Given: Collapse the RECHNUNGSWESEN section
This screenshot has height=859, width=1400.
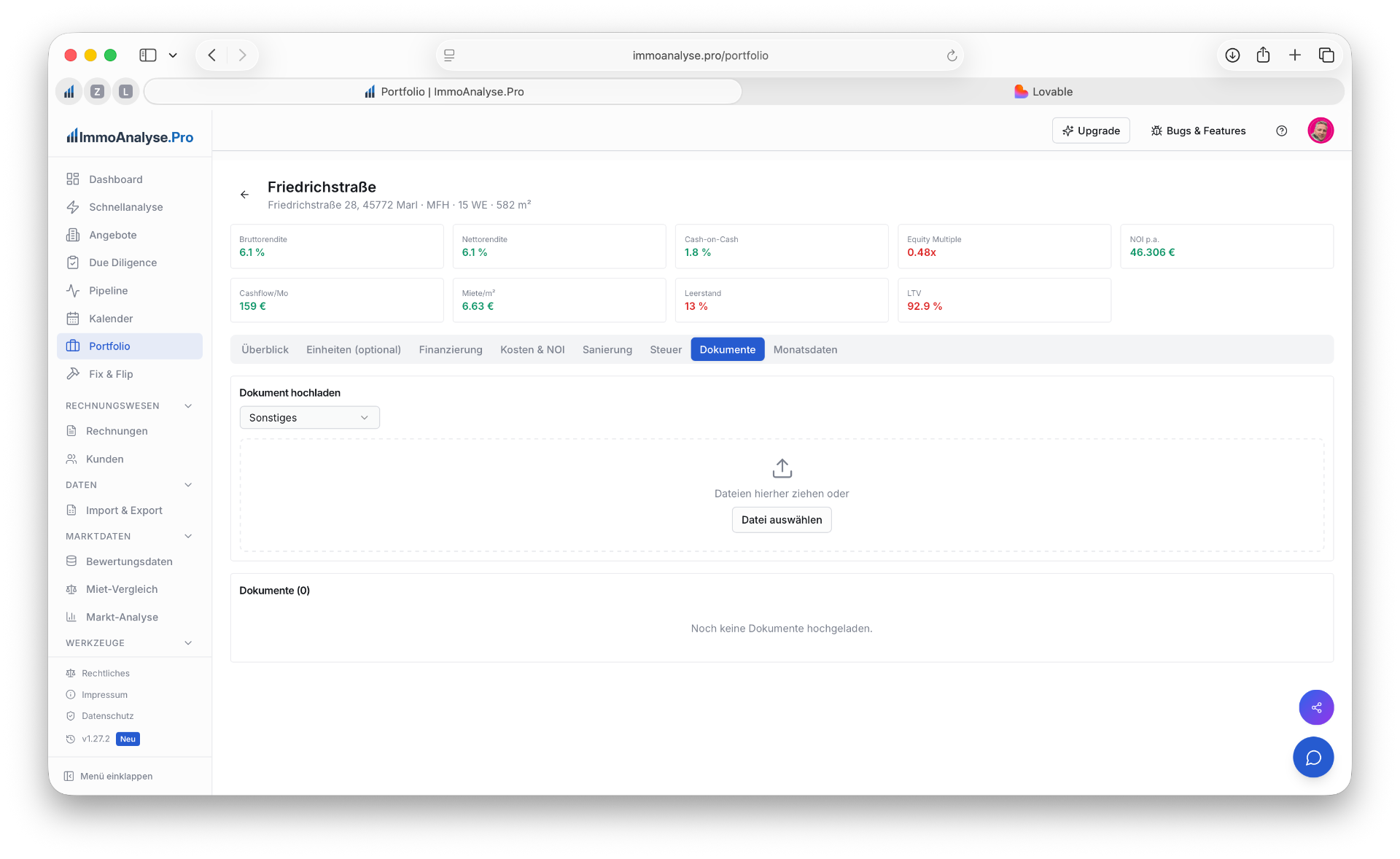Looking at the screenshot, I should [188, 406].
